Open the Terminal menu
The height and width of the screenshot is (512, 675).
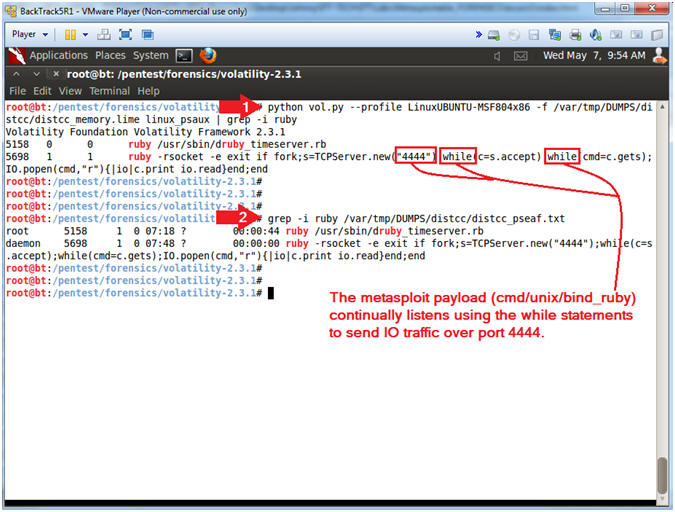(110, 91)
